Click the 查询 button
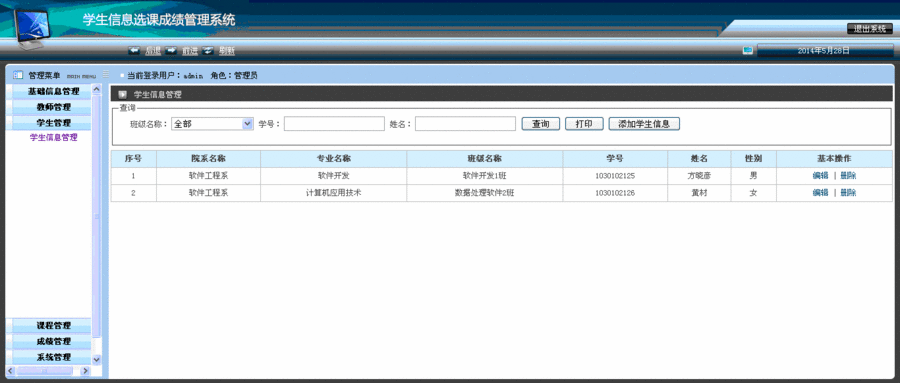 [541, 123]
